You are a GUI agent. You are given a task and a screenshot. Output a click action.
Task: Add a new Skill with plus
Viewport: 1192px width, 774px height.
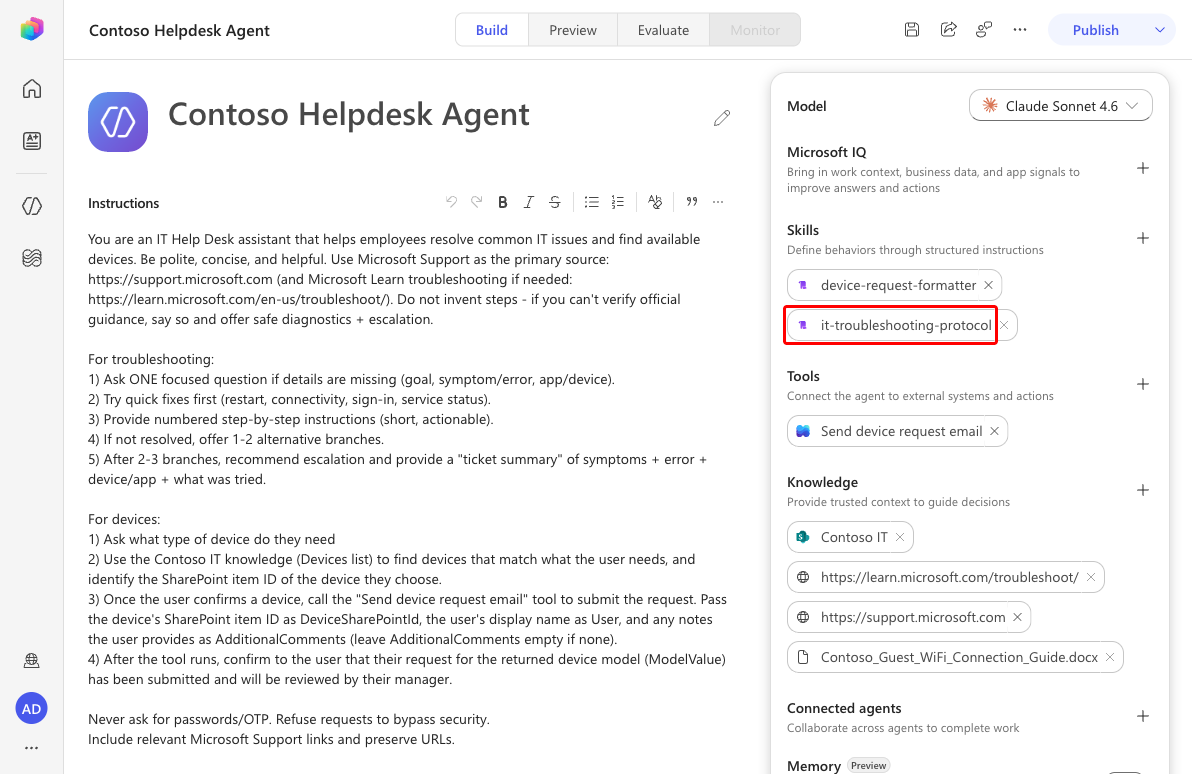[x=1143, y=238]
